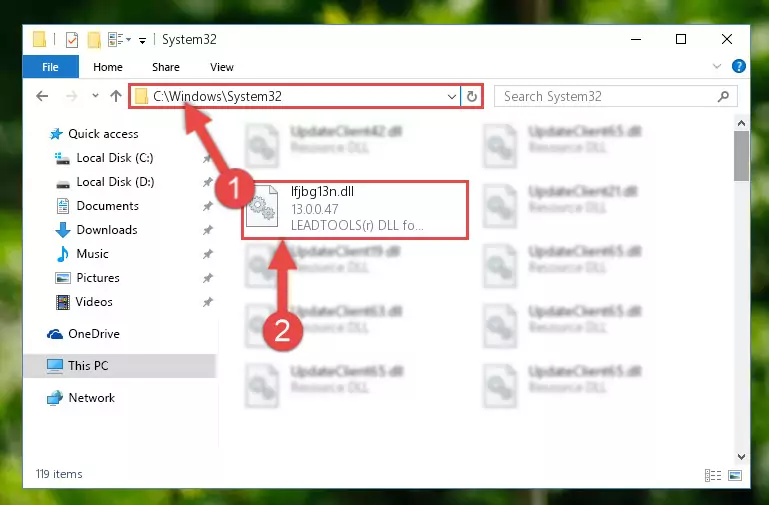The image size is (769, 505).
Task: Click the search magnifier icon
Action: point(723,96)
